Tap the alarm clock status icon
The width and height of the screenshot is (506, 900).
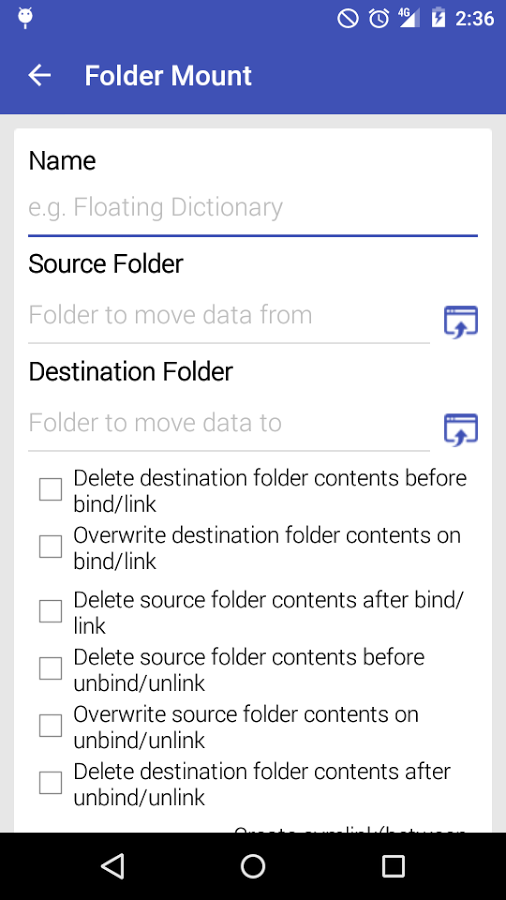[x=379, y=18]
